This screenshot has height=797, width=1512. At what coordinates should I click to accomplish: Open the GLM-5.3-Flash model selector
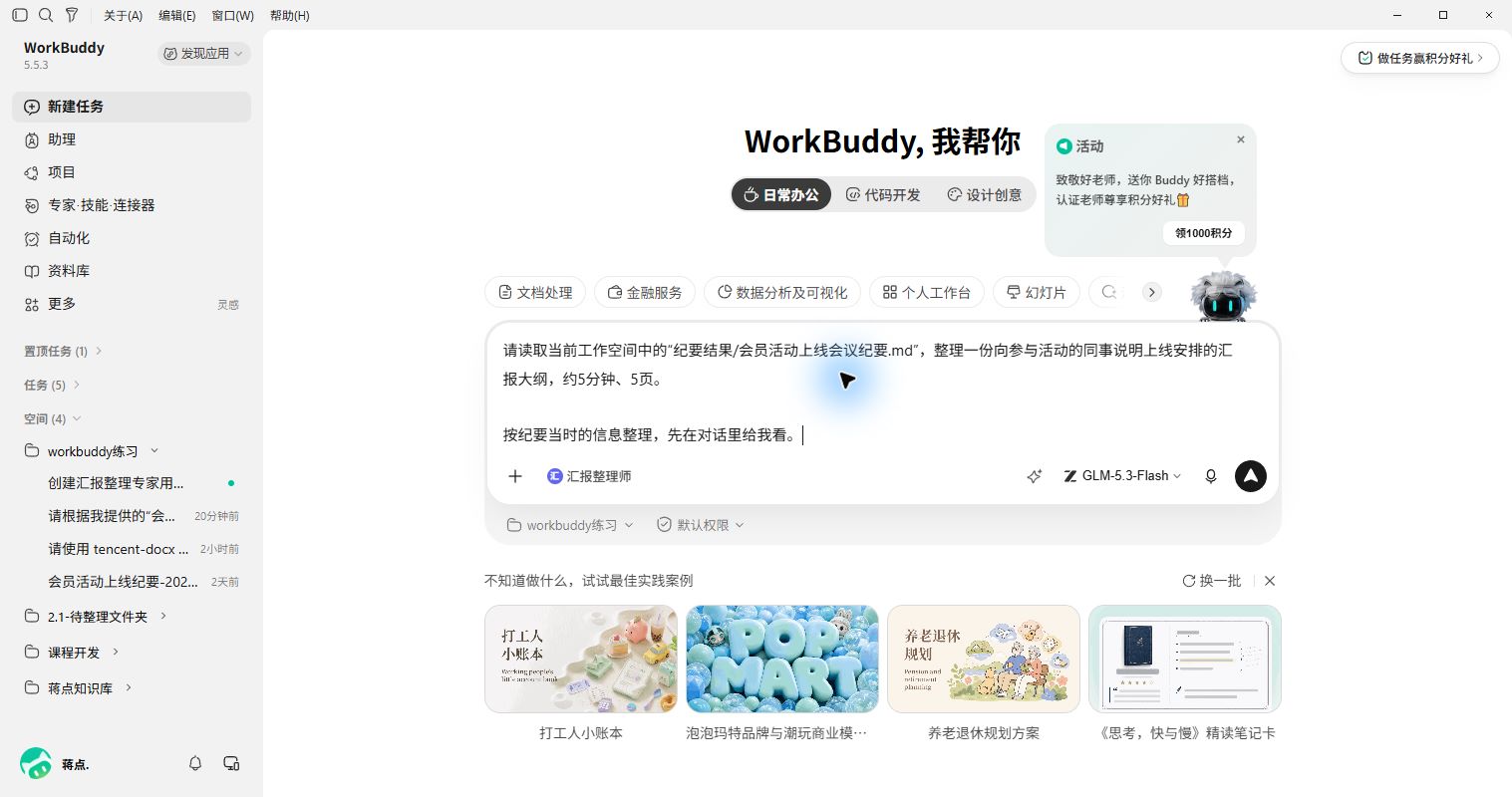tap(1122, 476)
